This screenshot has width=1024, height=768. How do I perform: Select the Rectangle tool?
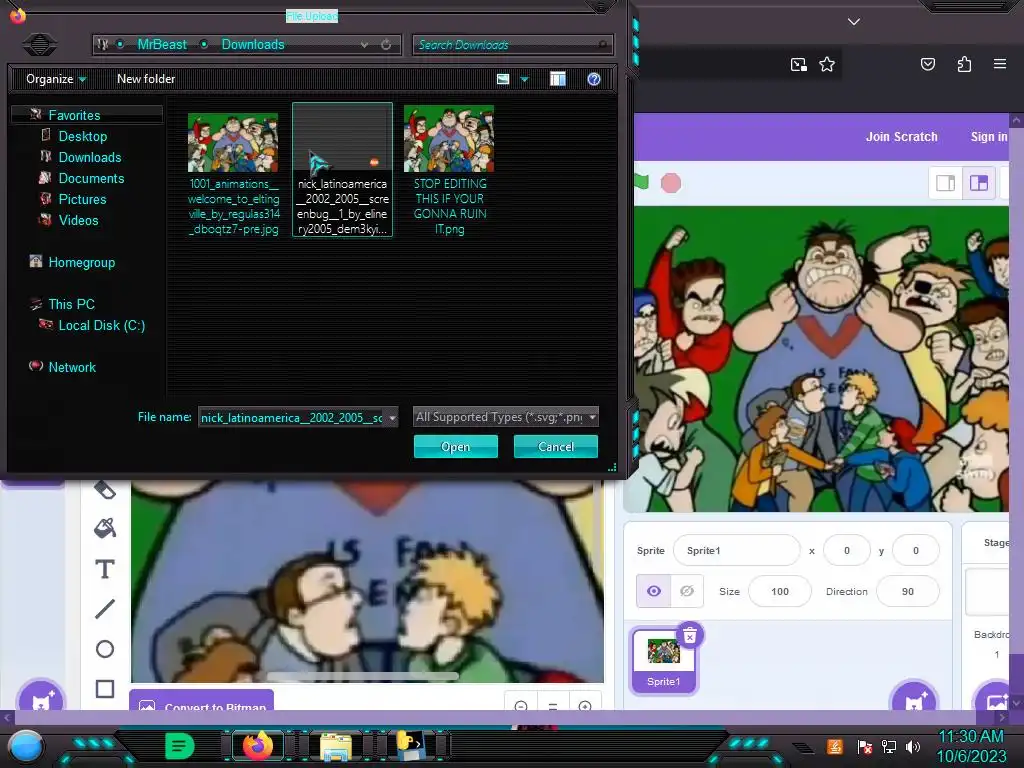coord(104,688)
